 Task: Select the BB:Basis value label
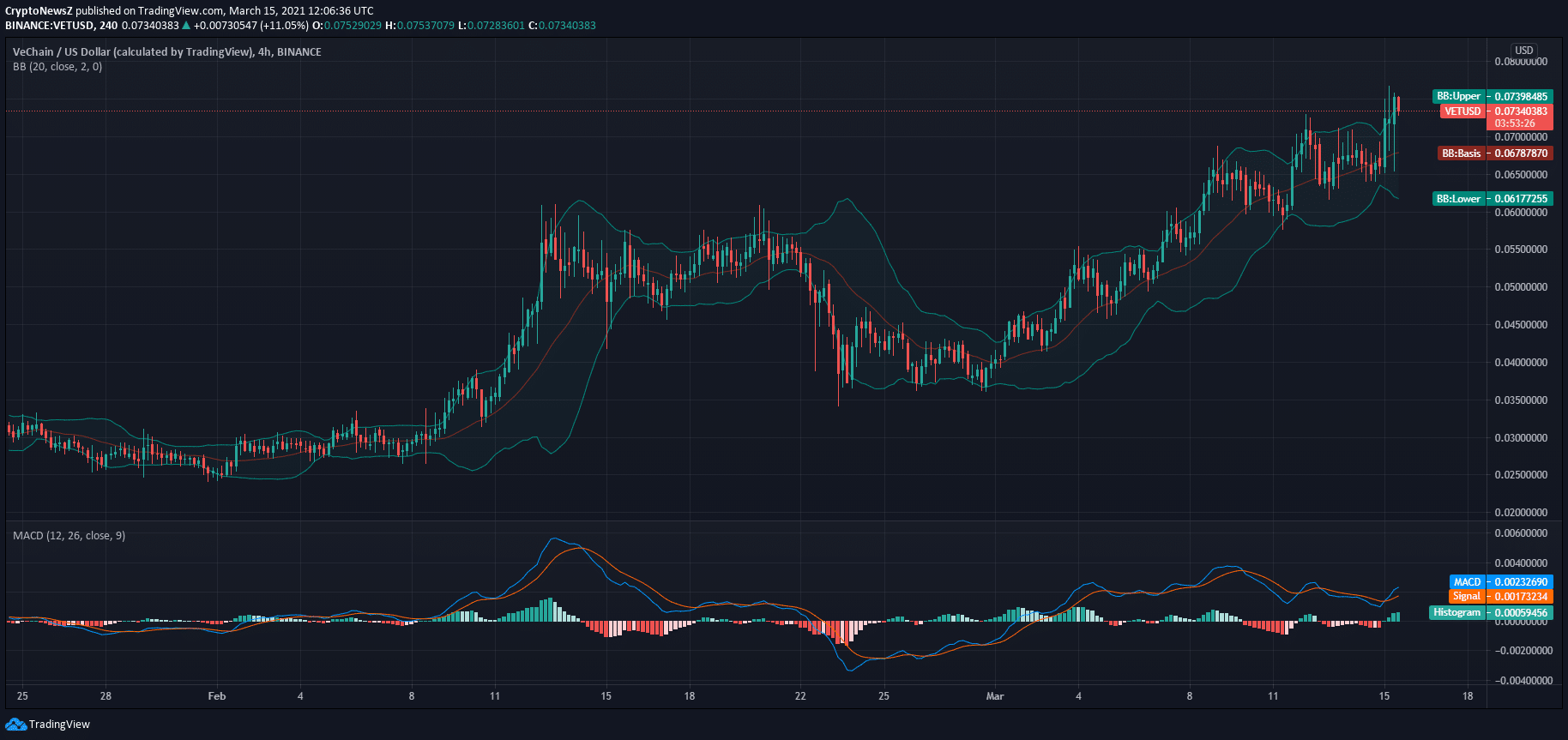(x=1495, y=153)
